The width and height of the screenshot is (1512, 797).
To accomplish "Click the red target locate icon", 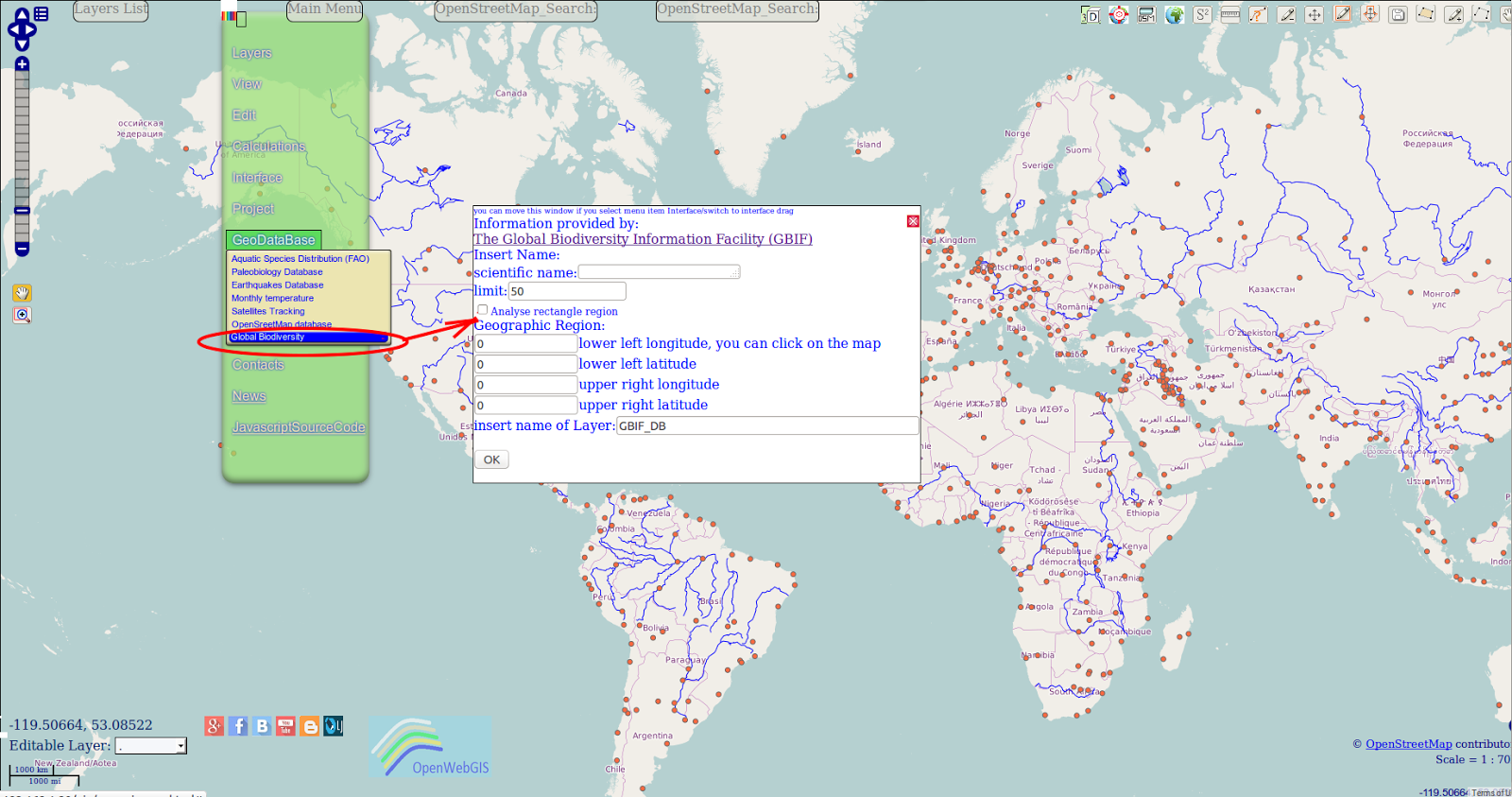I will pos(1119,15).
